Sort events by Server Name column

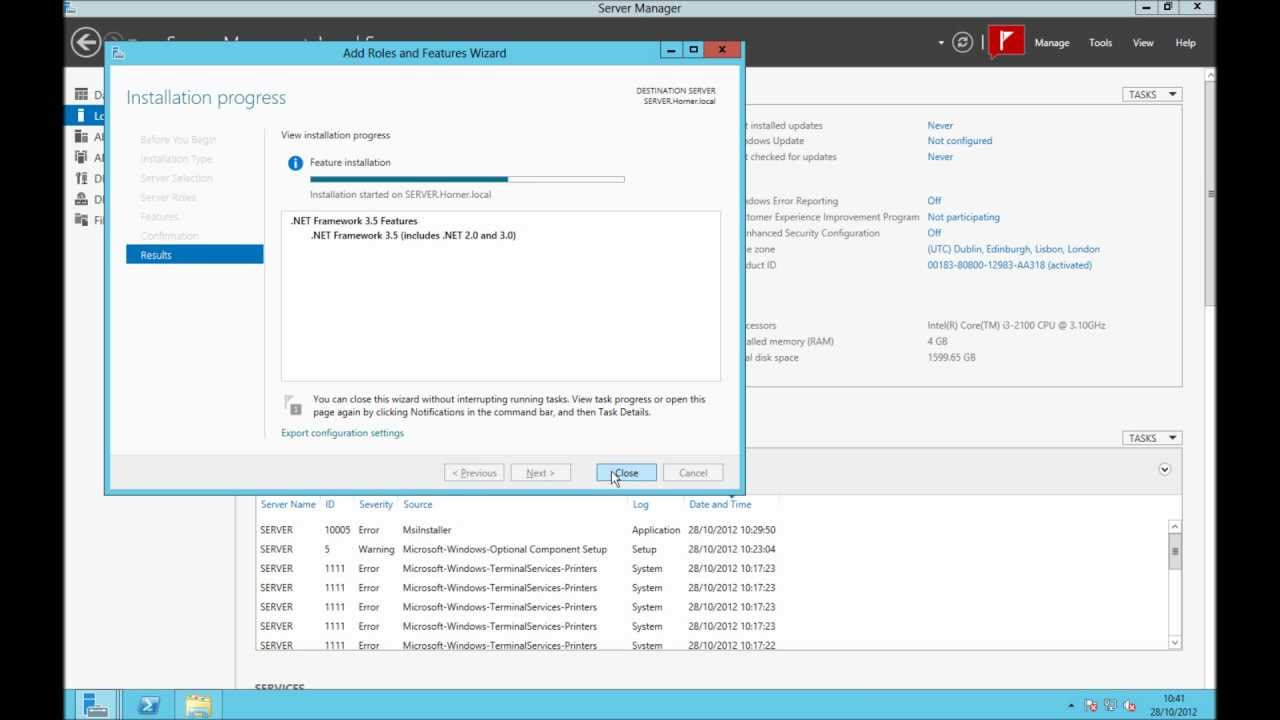pos(288,505)
